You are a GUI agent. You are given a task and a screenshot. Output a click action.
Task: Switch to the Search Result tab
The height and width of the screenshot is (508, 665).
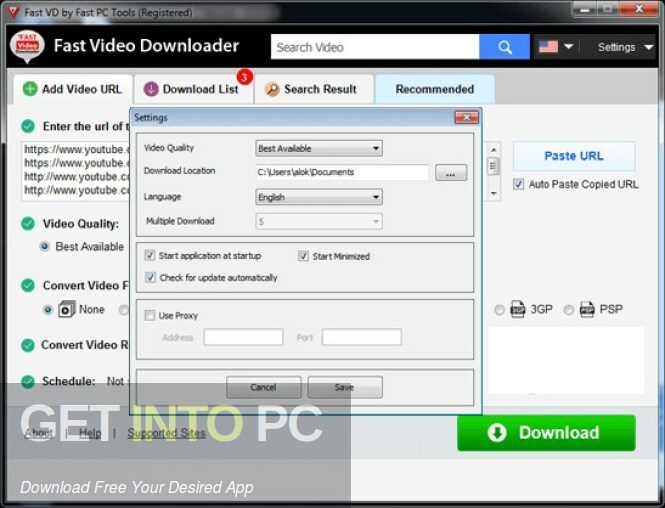click(314, 89)
